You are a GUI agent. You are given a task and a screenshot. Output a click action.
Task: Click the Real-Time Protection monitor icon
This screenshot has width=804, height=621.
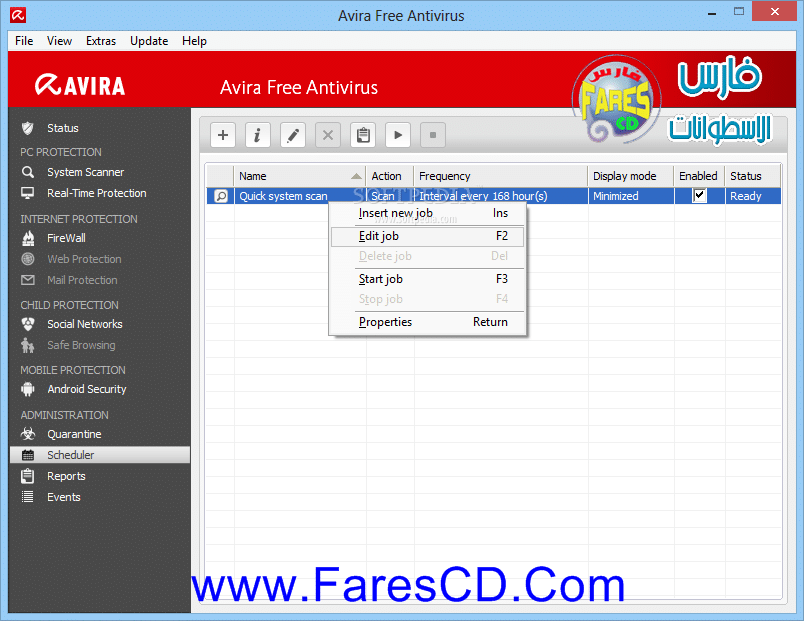(x=28, y=193)
